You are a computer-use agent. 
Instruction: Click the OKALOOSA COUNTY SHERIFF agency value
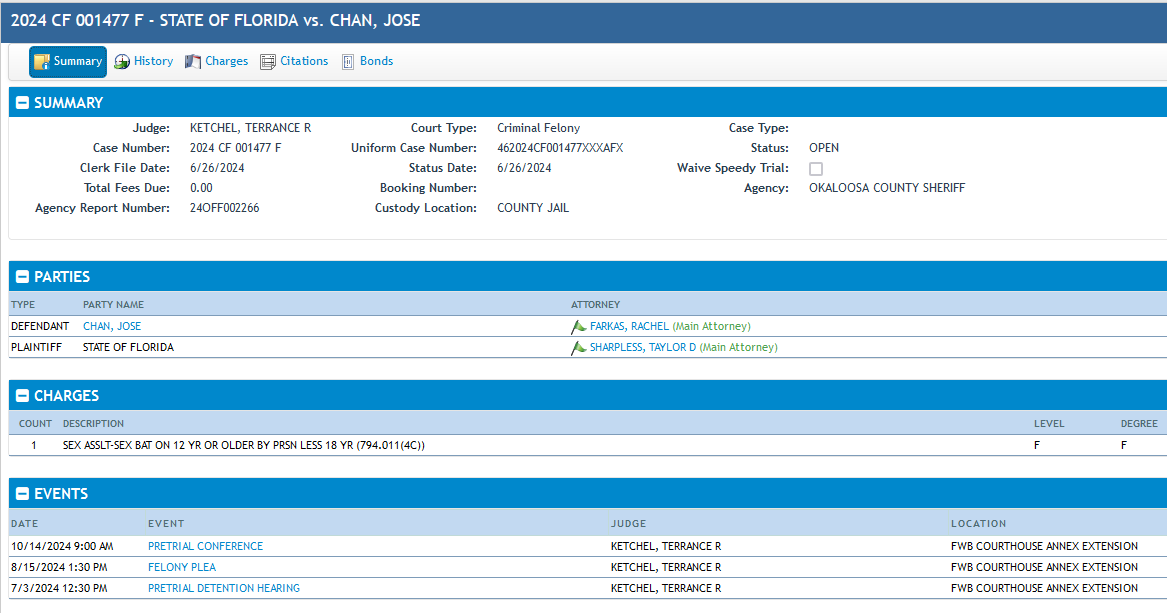[x=887, y=188]
